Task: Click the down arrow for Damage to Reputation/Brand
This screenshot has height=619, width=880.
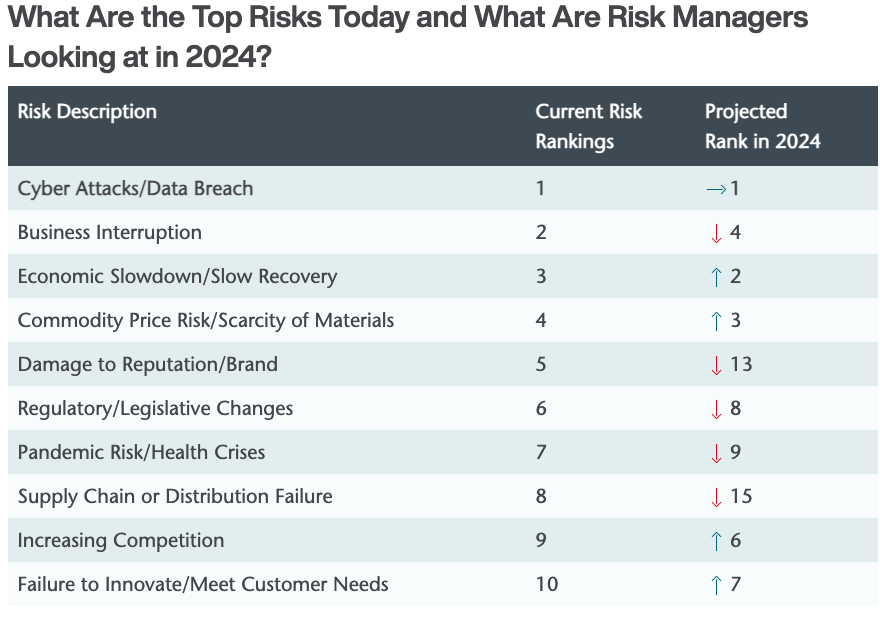Action: coord(716,365)
